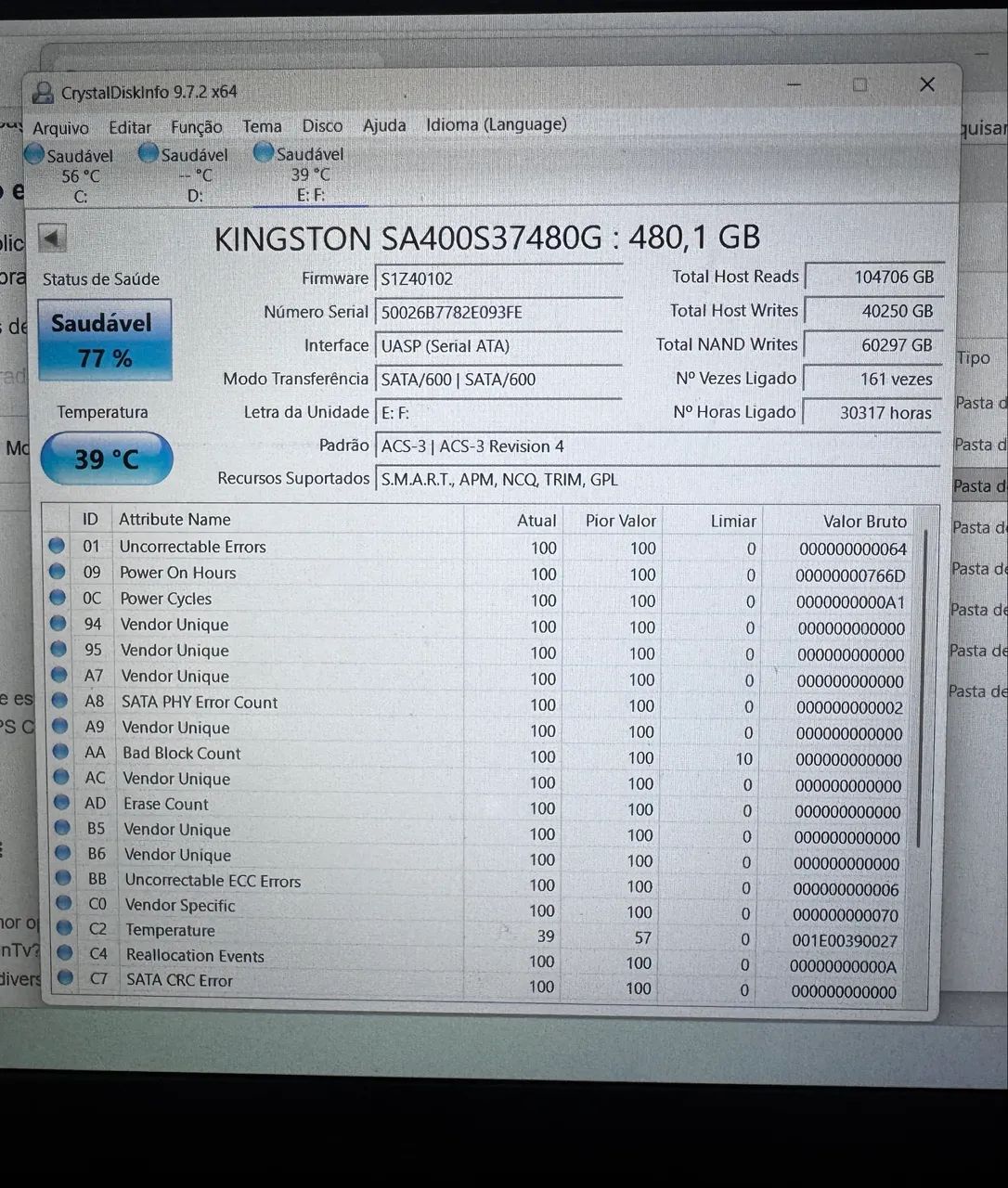
Task: Click the 39 °C temperature indicator
Action: [106, 458]
